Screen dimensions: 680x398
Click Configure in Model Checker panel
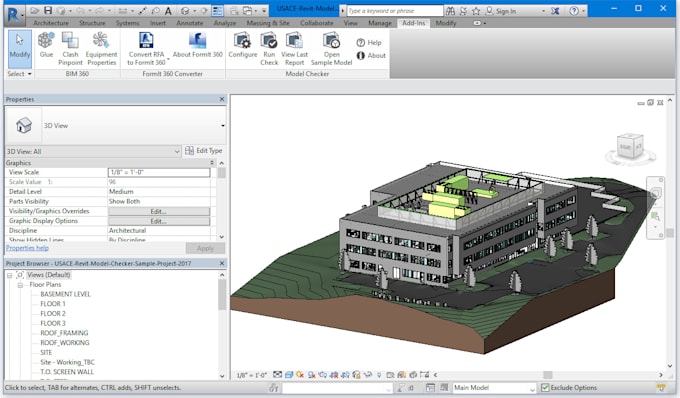243,45
